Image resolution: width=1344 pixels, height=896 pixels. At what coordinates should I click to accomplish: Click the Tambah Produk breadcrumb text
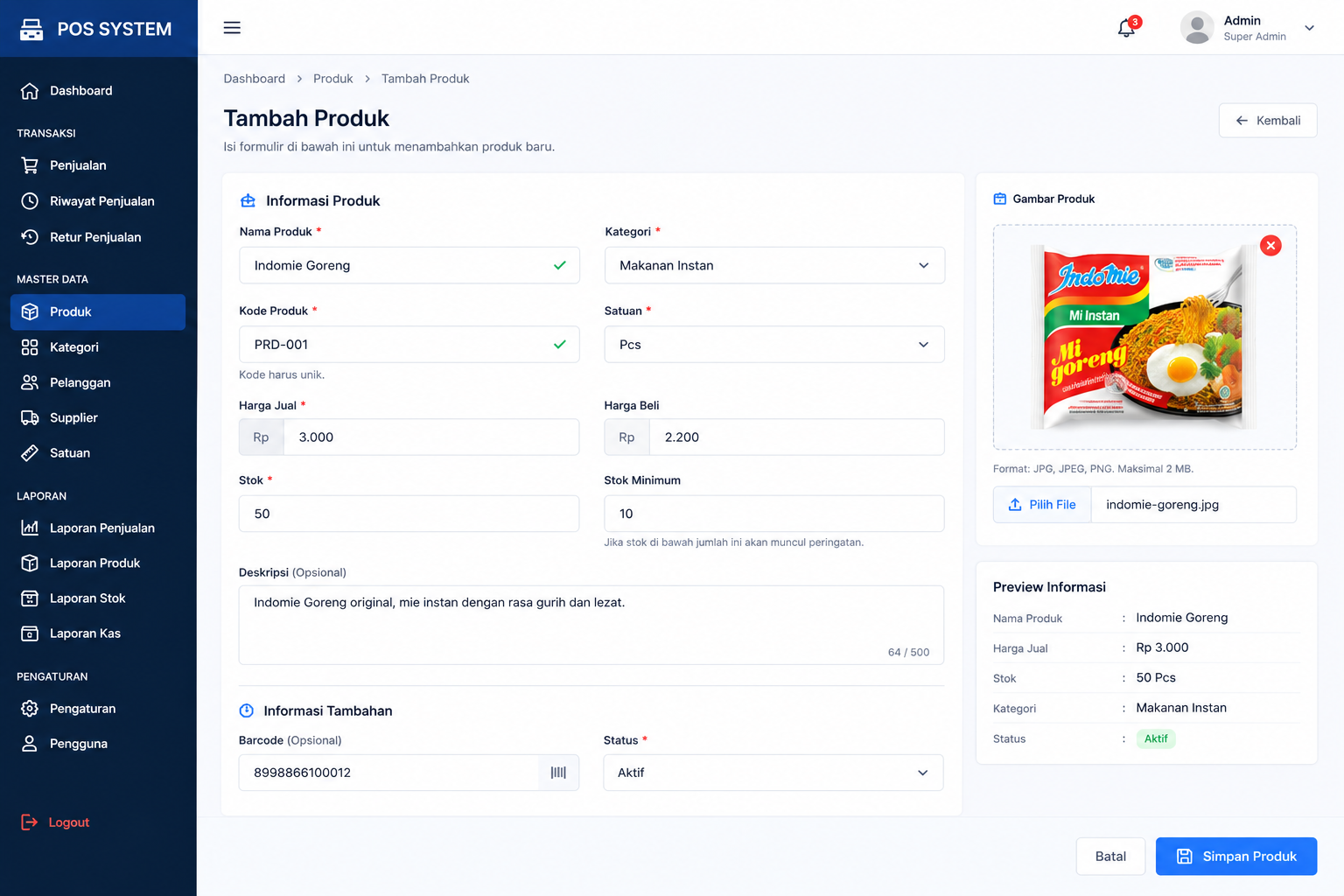(425, 79)
